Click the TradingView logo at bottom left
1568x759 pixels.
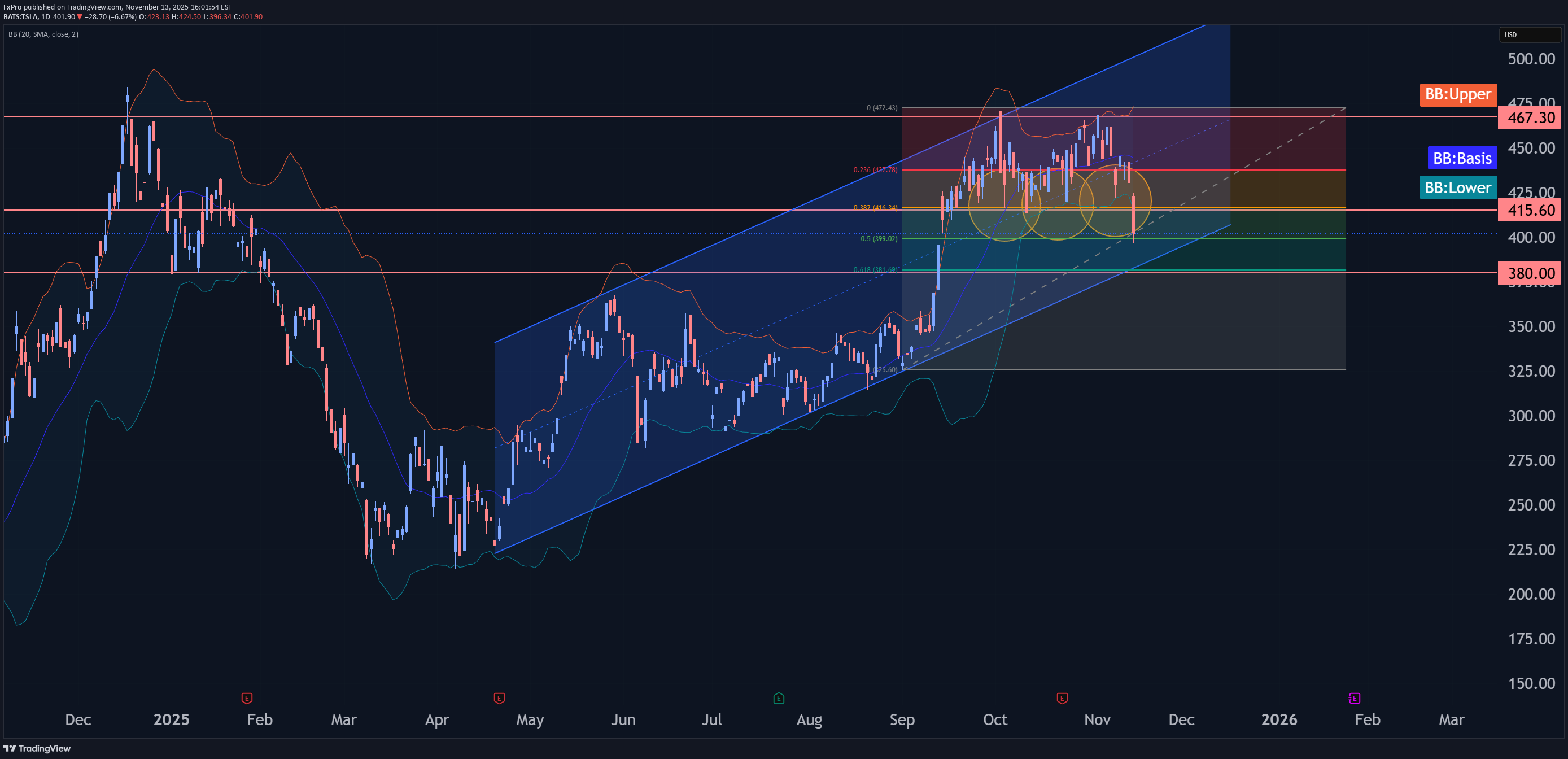click(38, 748)
